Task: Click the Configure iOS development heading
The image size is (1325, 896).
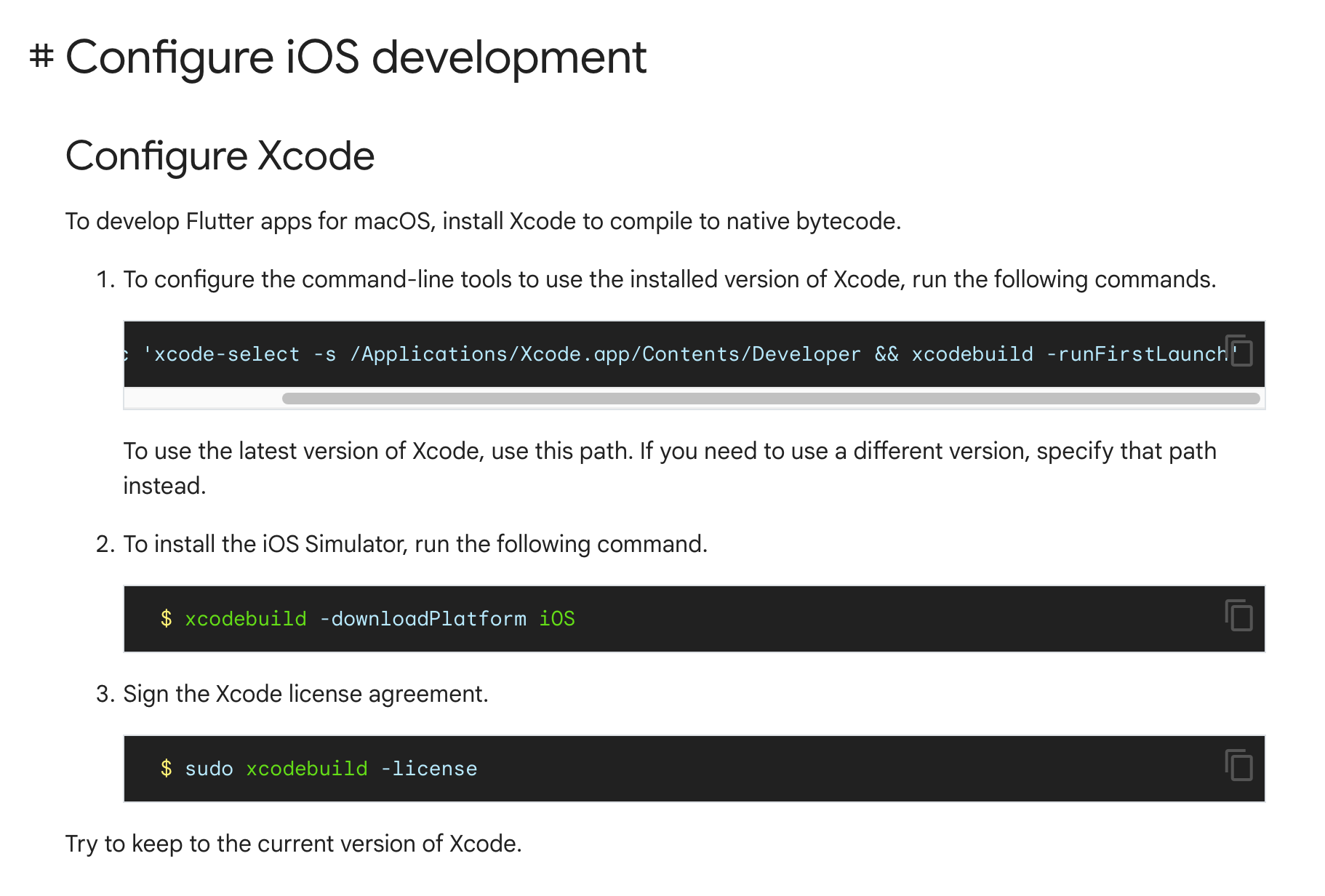Action: tap(356, 57)
